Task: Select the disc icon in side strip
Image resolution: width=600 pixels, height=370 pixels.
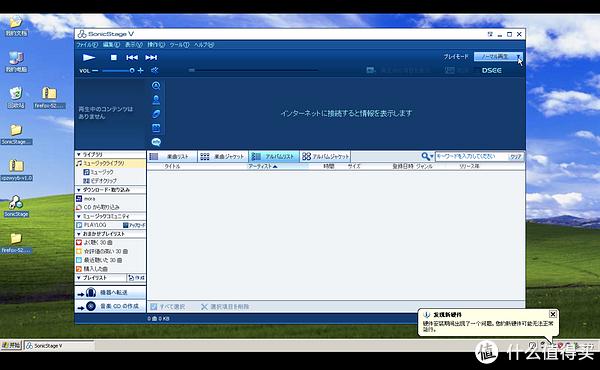Action: click(x=156, y=114)
